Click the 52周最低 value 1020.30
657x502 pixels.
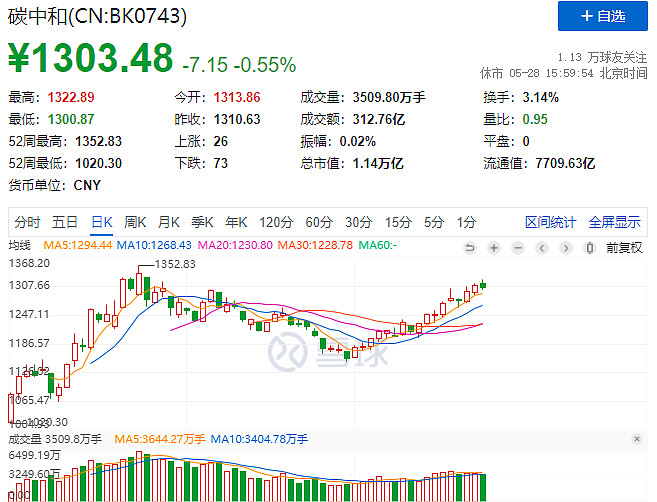tap(98, 163)
